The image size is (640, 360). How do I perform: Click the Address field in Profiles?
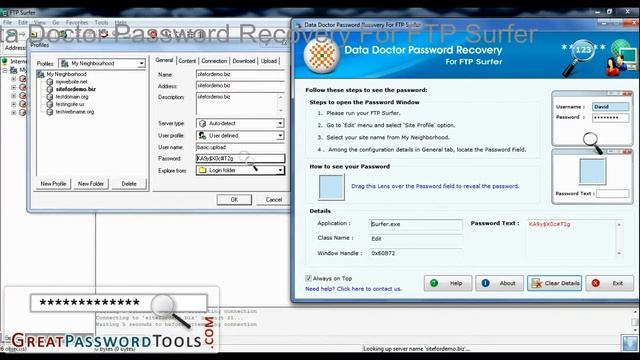pos(240,86)
